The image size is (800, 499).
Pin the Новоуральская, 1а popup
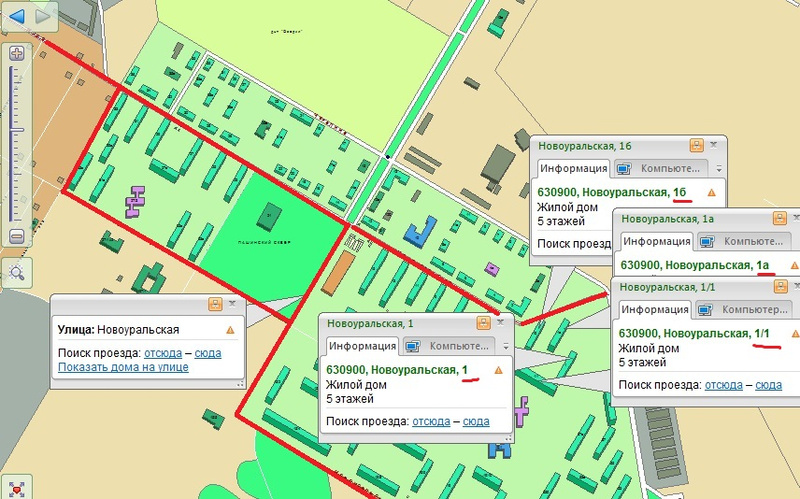780,218
